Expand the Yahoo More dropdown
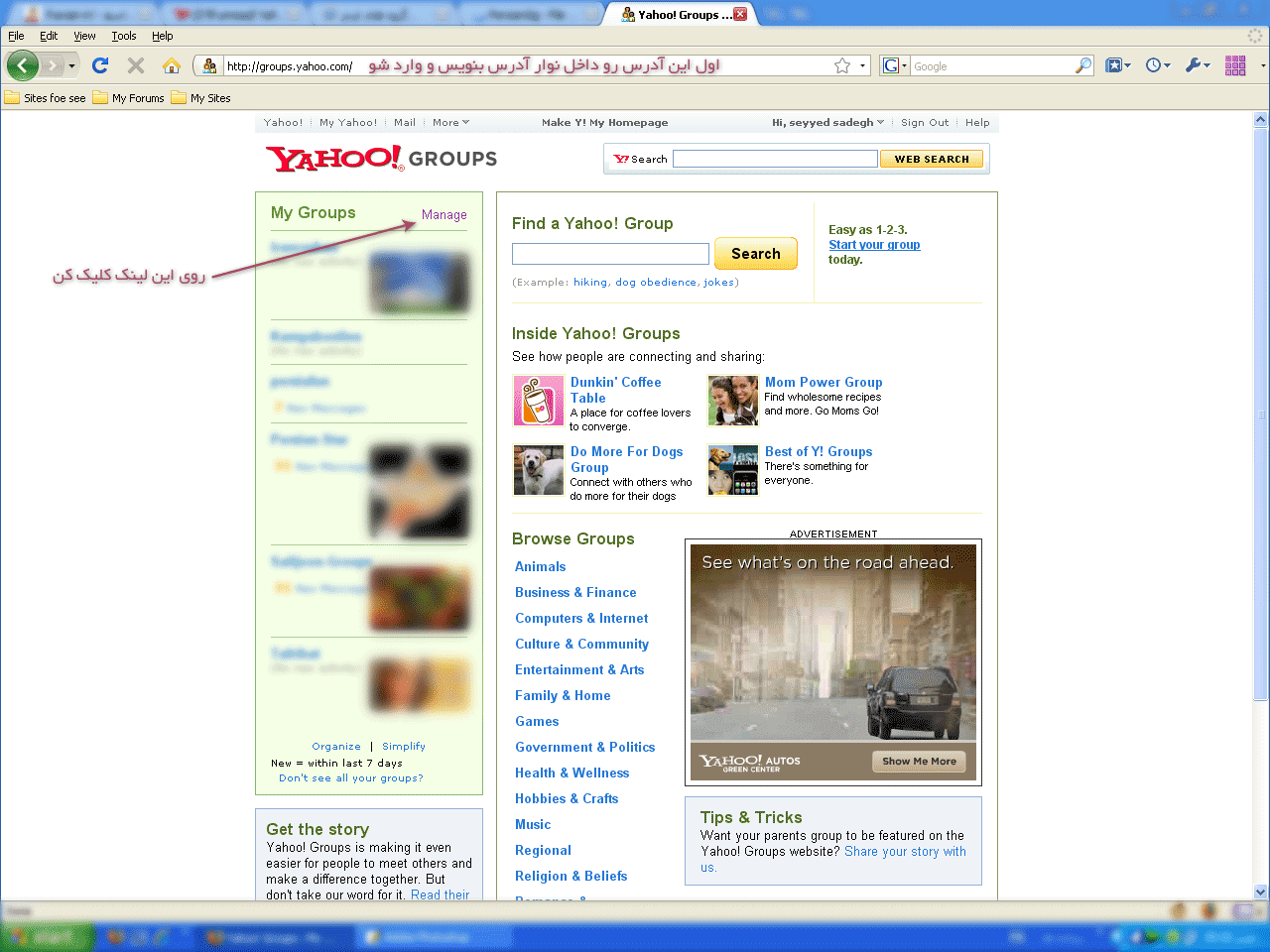Image resolution: width=1270 pixels, height=952 pixels. pos(450,123)
